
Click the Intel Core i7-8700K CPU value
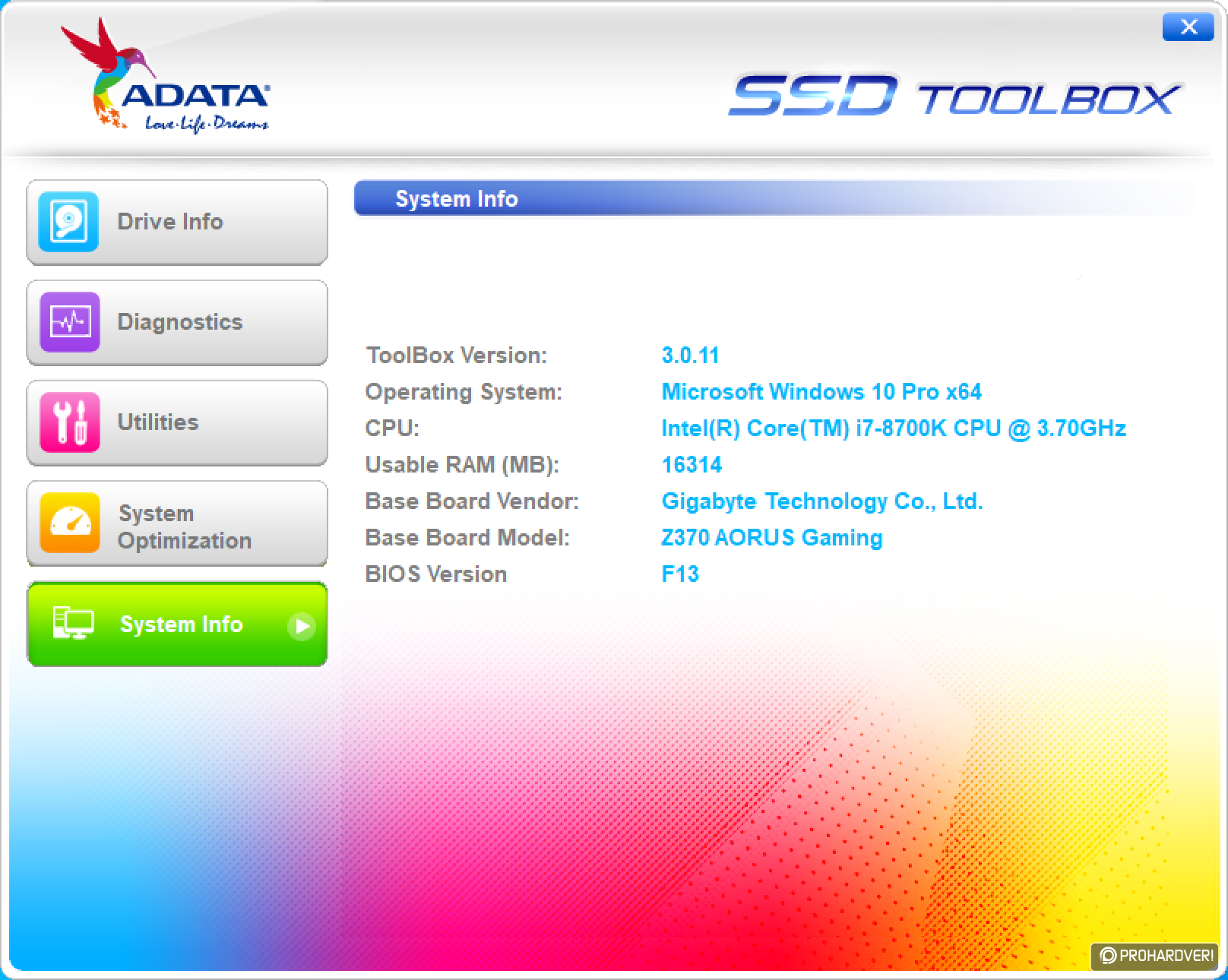(x=894, y=428)
